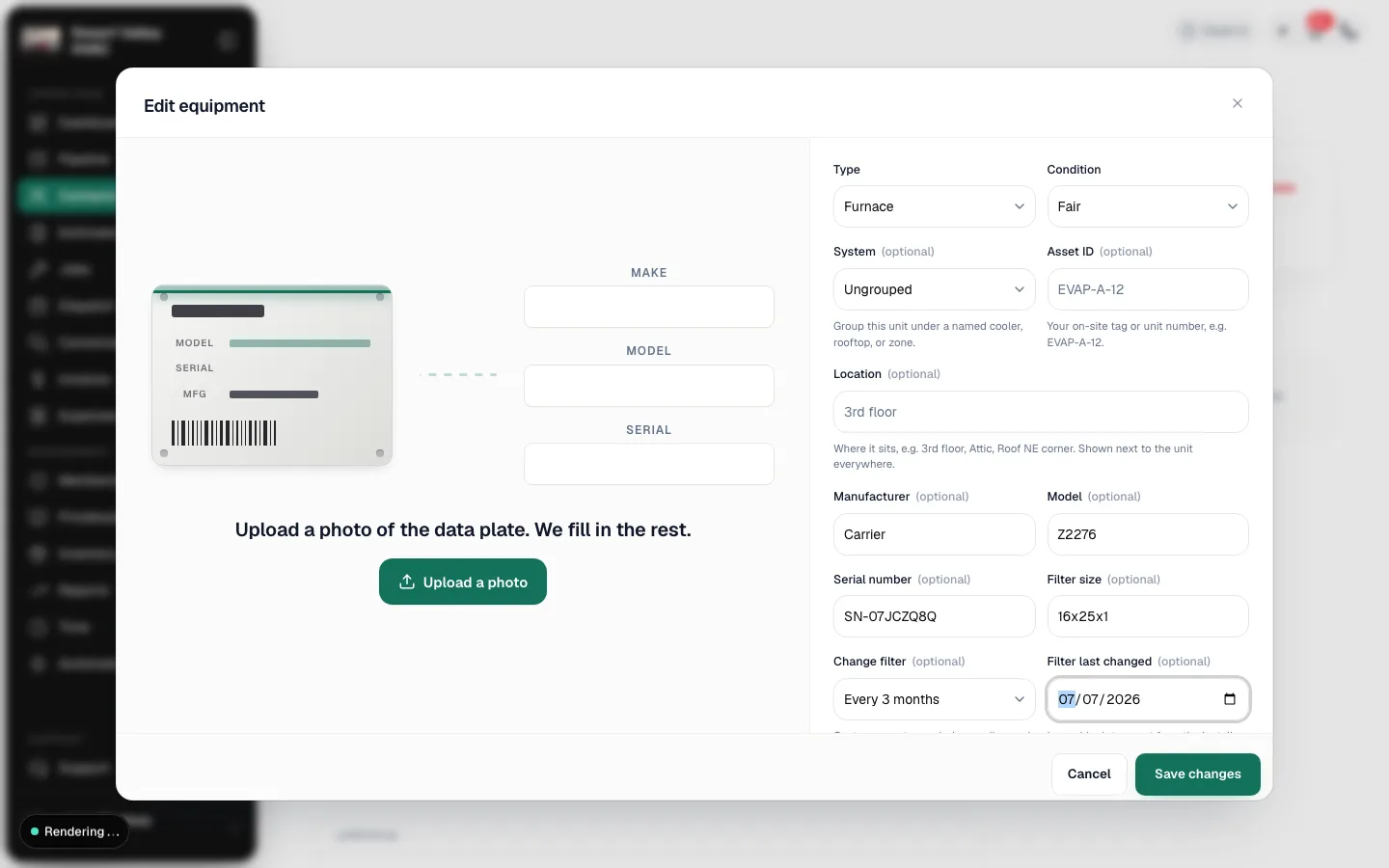This screenshot has width=1389, height=868.
Task: Select the Model field containing Z2276
Action: pos(1148,534)
